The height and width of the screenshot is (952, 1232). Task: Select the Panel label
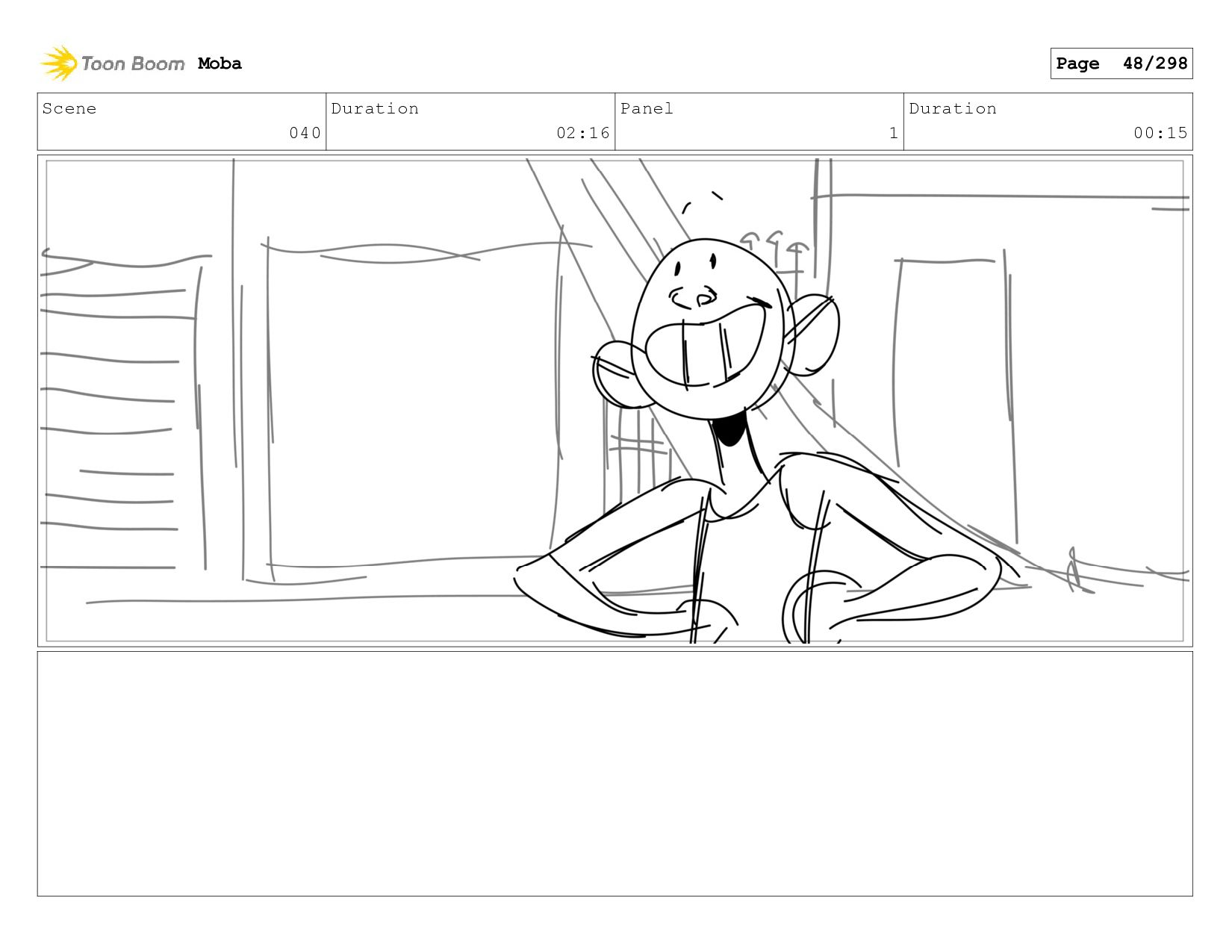point(647,108)
